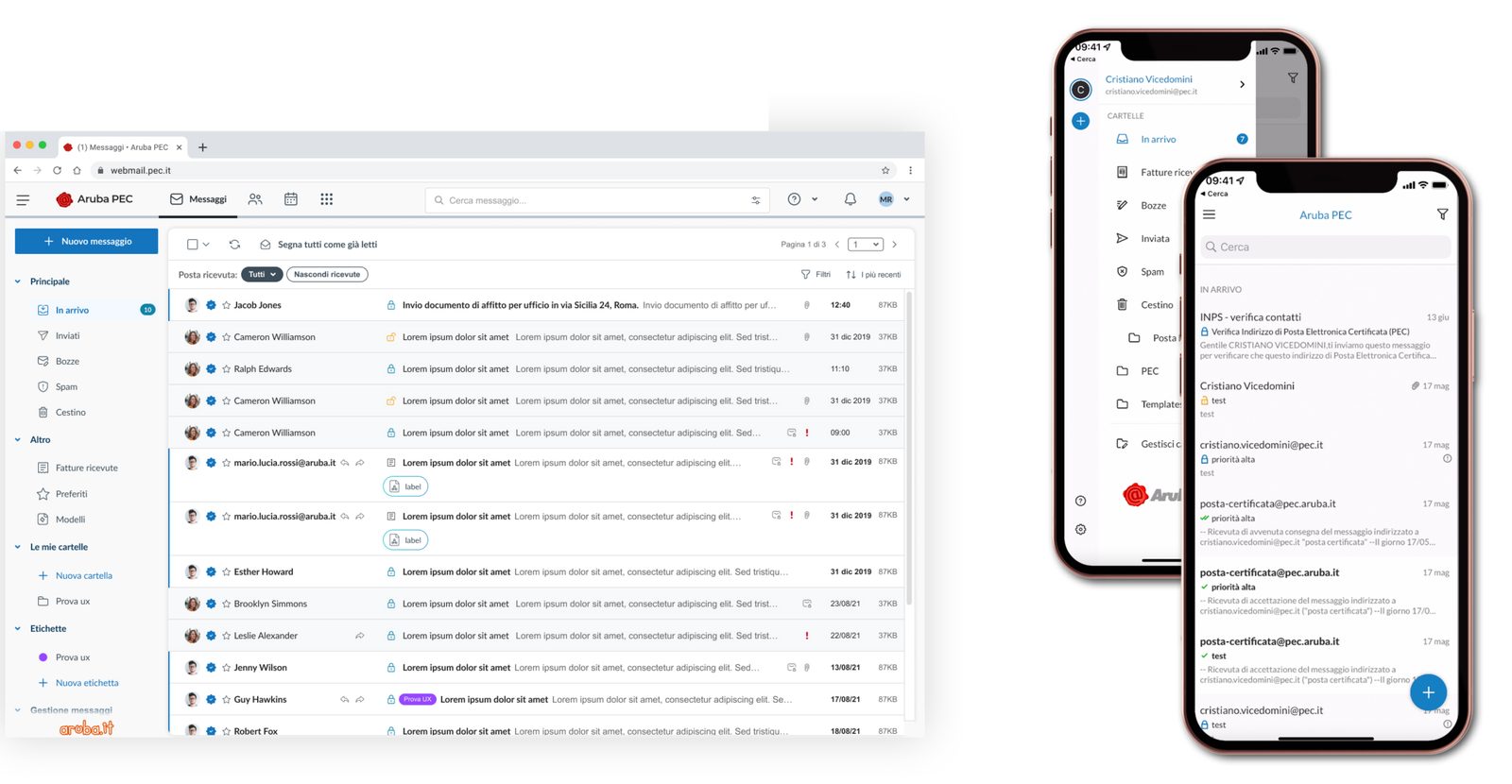
Task: Collapse Le mie cartelle section
Action: coord(18,547)
